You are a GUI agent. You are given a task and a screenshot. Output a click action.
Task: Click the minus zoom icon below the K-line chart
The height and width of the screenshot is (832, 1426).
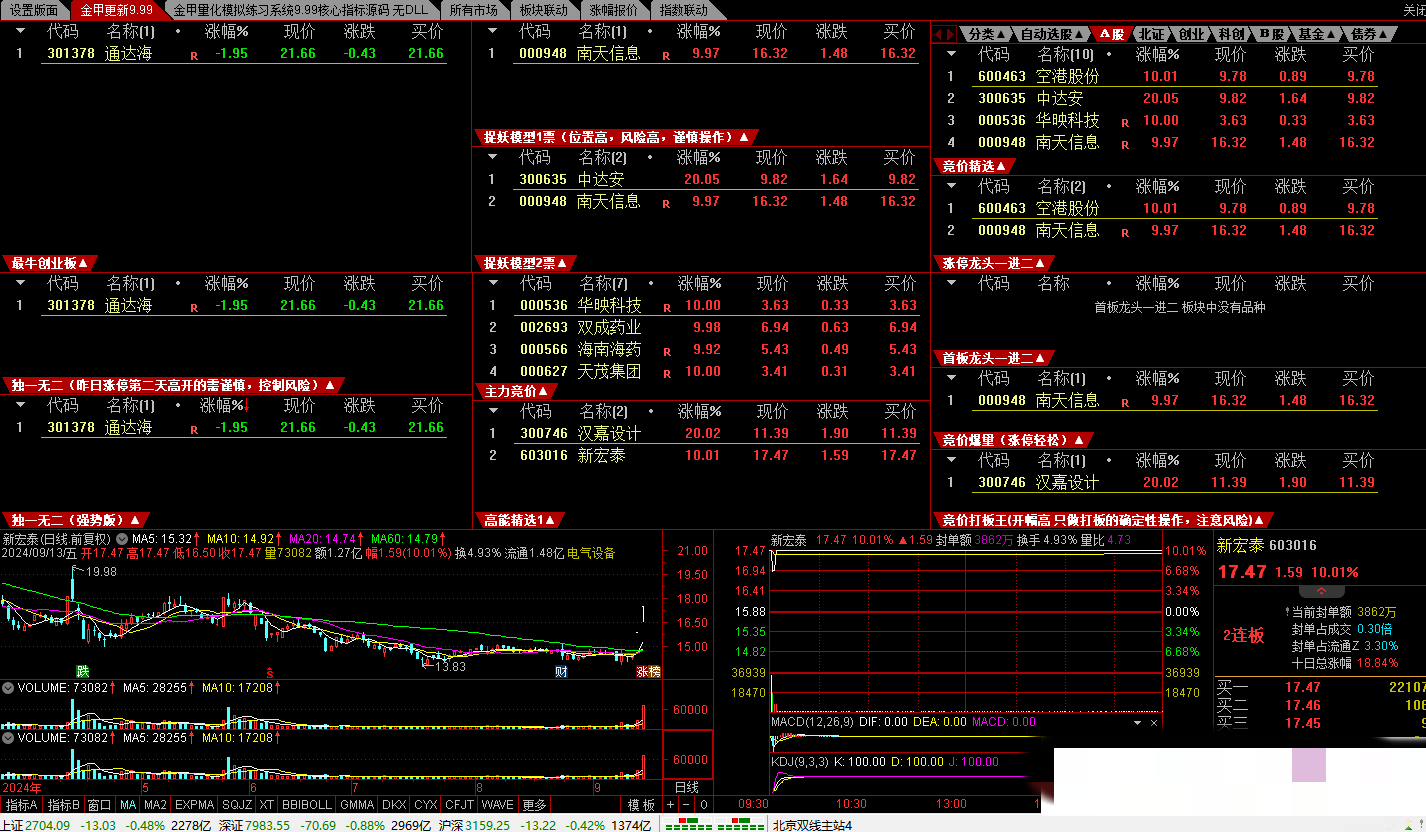687,805
